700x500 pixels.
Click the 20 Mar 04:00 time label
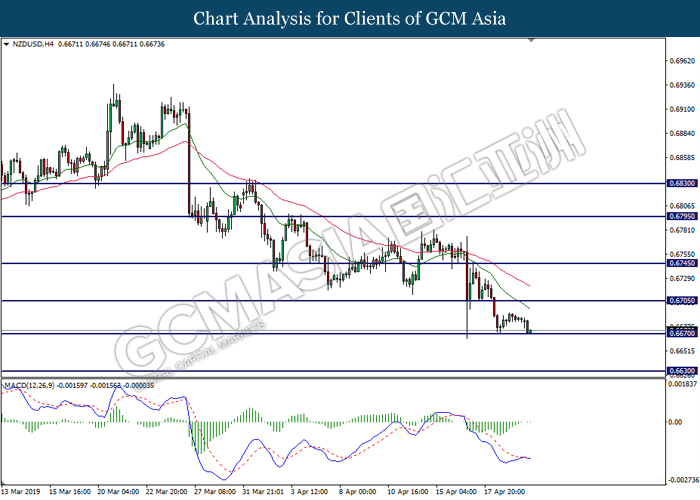pos(118,492)
